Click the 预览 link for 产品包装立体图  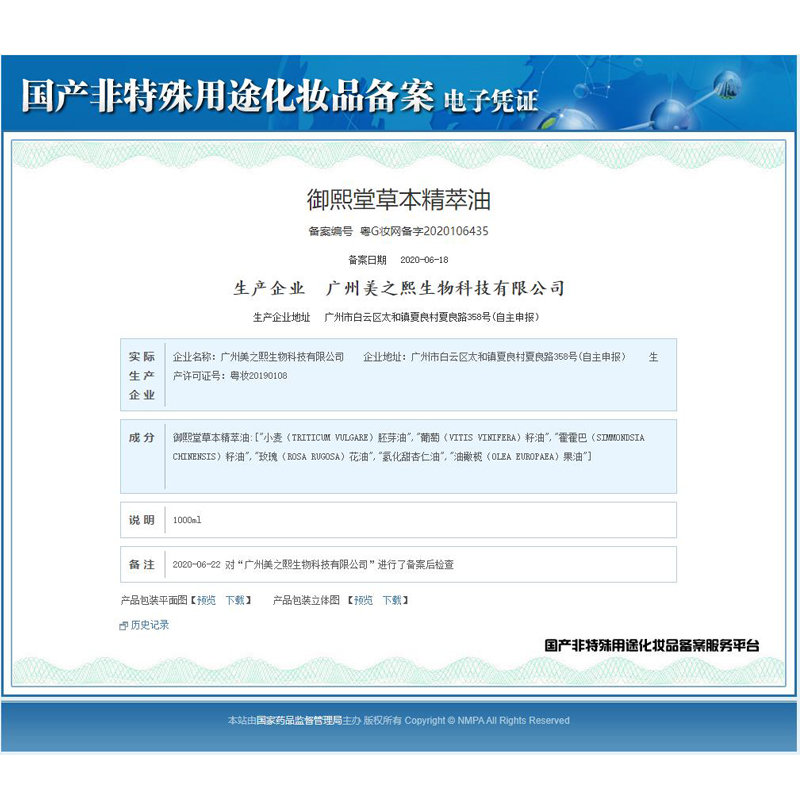[364, 600]
